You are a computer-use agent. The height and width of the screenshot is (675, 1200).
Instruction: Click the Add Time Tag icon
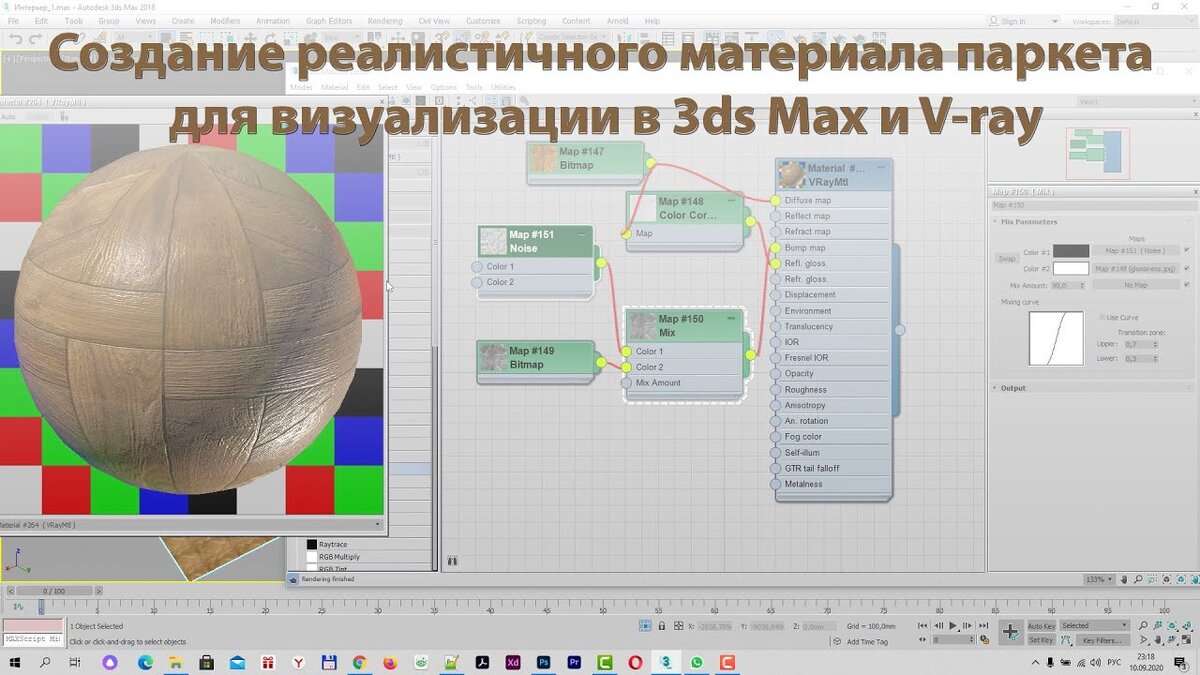coord(835,640)
